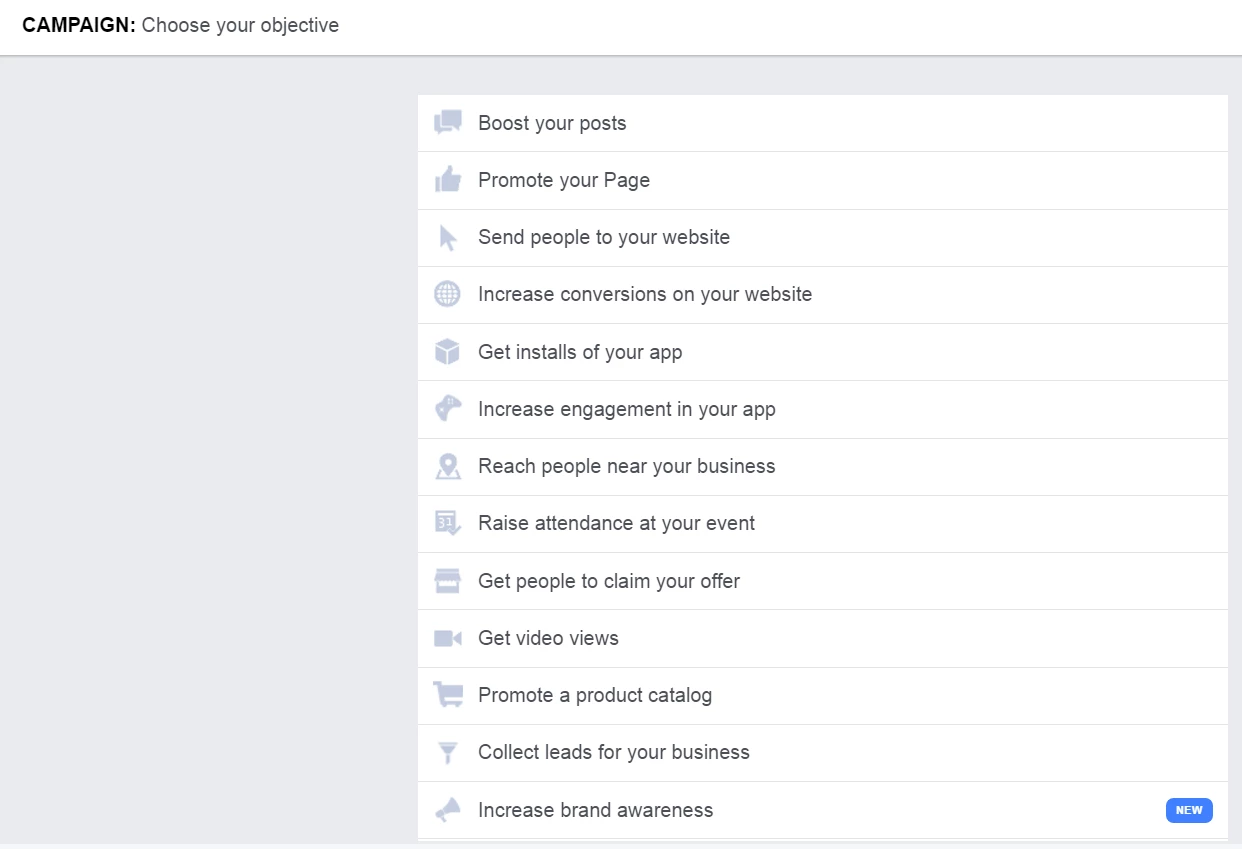Choose the Get video views objective
The width and height of the screenshot is (1242, 849).
pos(548,637)
